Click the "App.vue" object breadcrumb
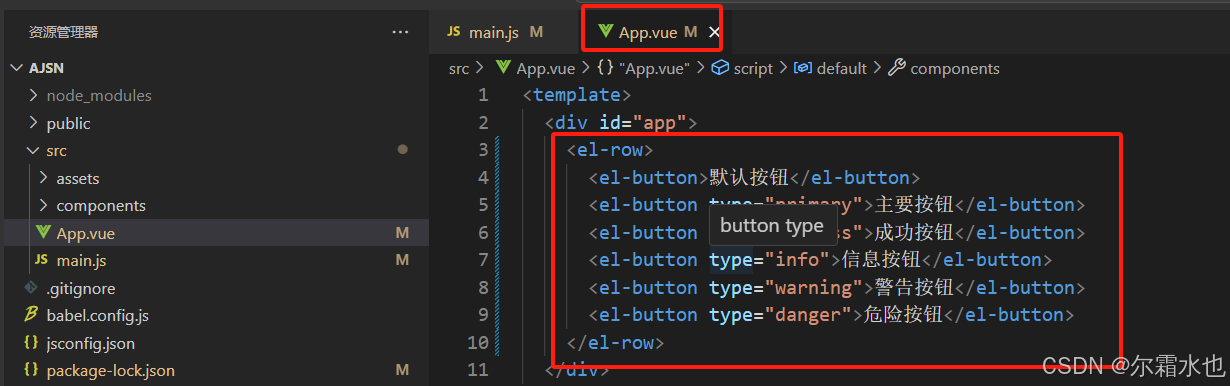This screenshot has width=1230, height=386. coord(655,69)
